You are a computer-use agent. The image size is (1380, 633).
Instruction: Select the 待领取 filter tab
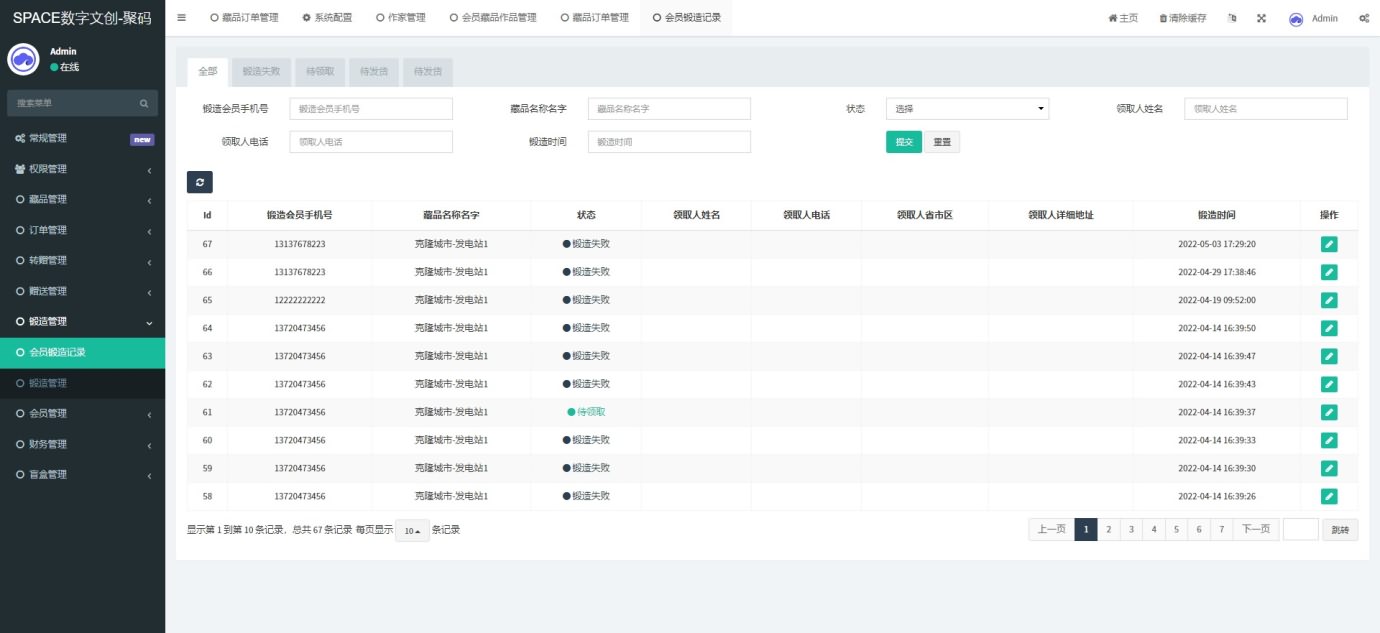click(x=320, y=71)
